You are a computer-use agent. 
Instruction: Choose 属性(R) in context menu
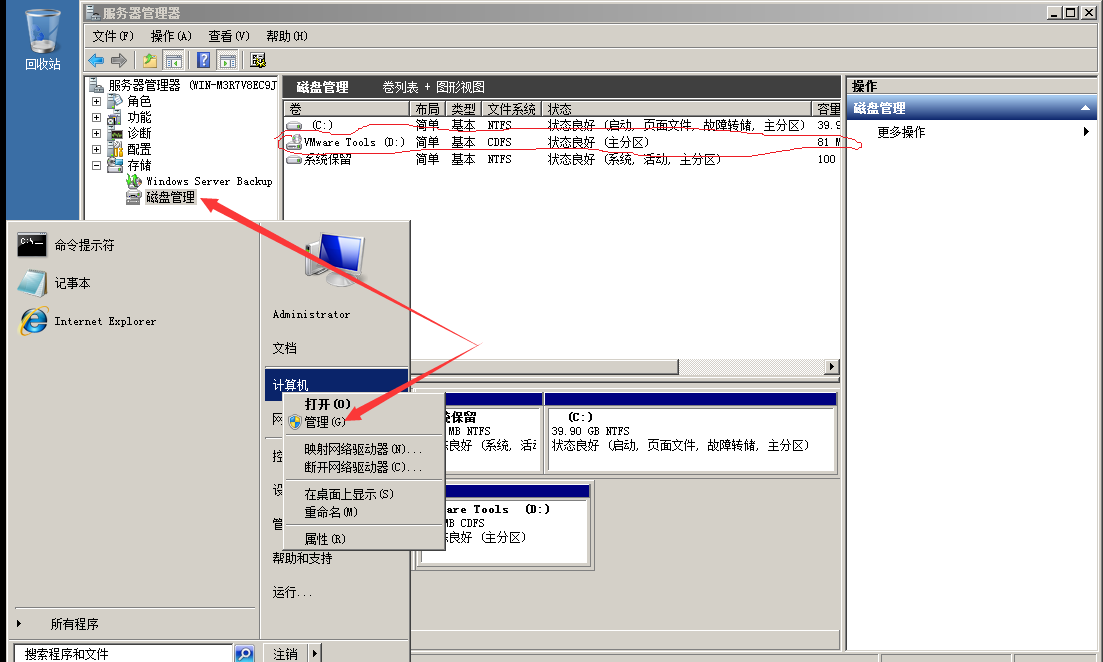363,539
